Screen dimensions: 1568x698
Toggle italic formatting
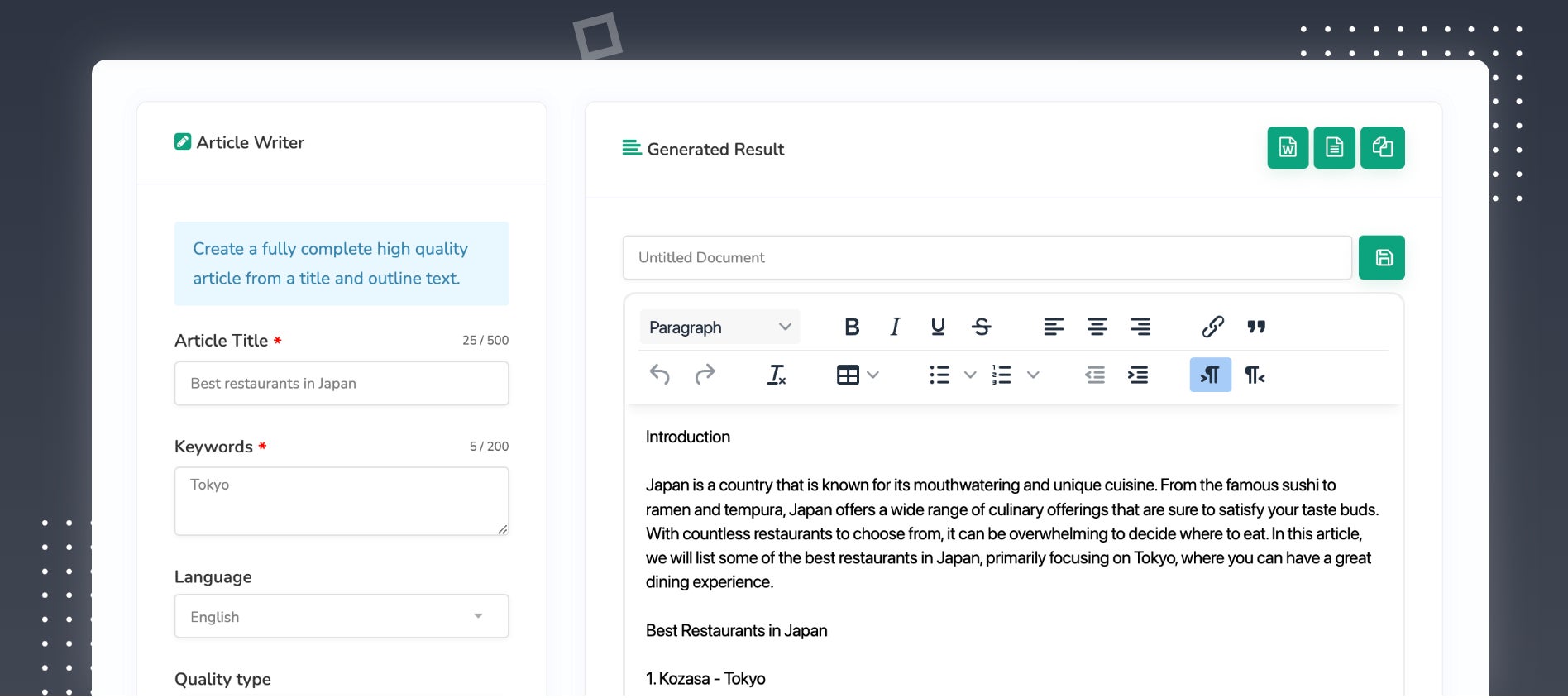point(895,327)
